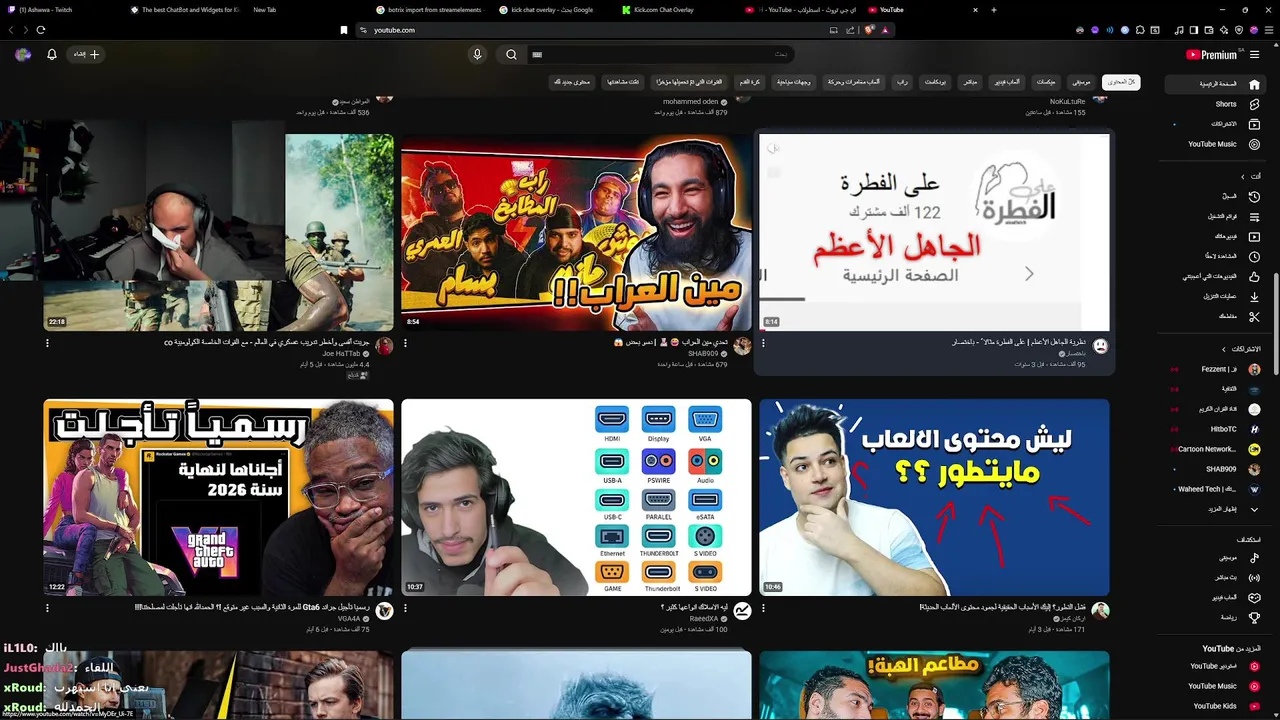Open the account avatar menu

[23, 55]
